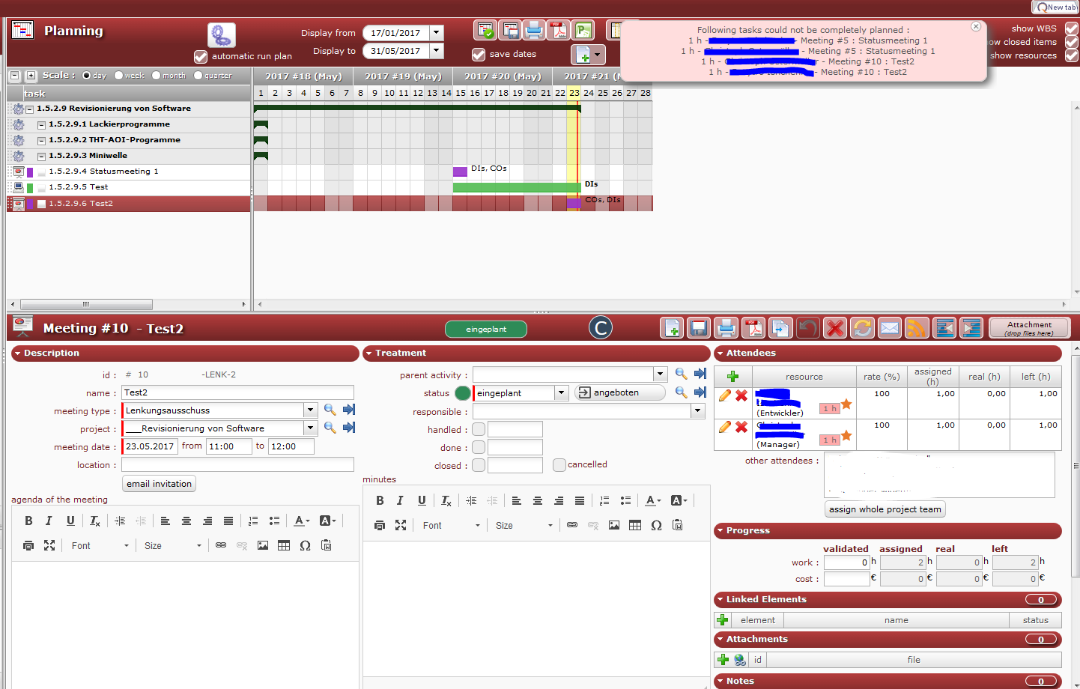Toggle the automatic run plan checkbox
Viewport: 1080px width, 689px height.
point(201,56)
